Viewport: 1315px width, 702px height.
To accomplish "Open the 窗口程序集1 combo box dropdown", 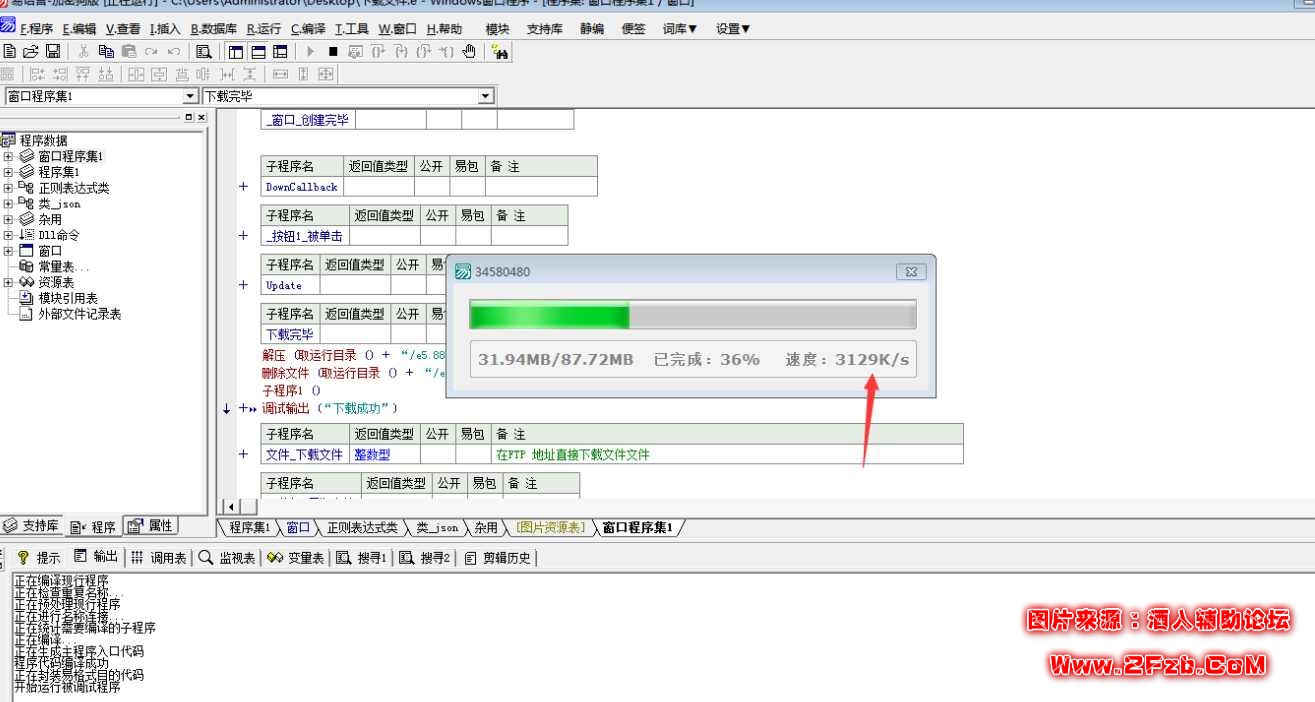I will pos(190,97).
